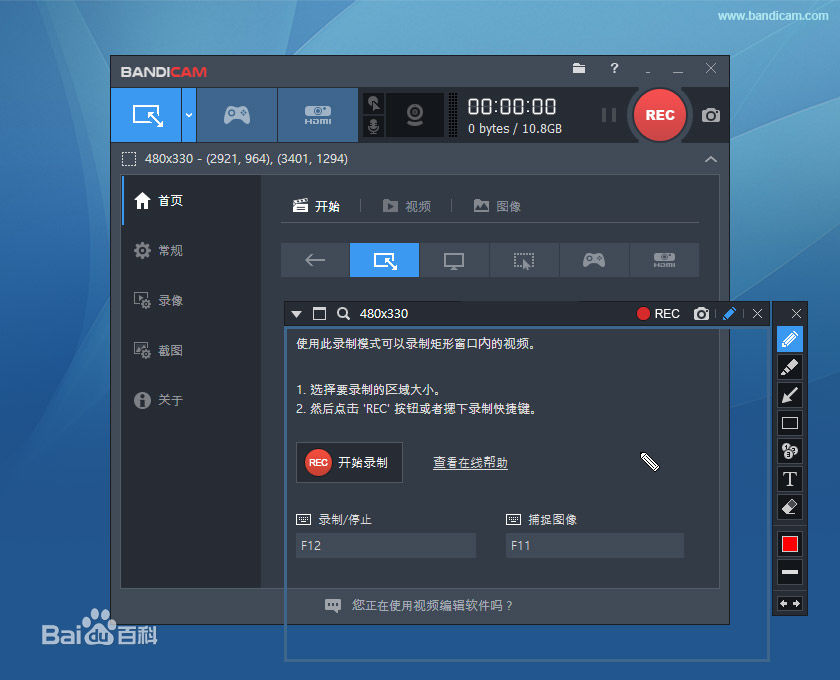840x680 pixels.
Task: Open red color swatch in drawing toolbar
Action: [790, 544]
